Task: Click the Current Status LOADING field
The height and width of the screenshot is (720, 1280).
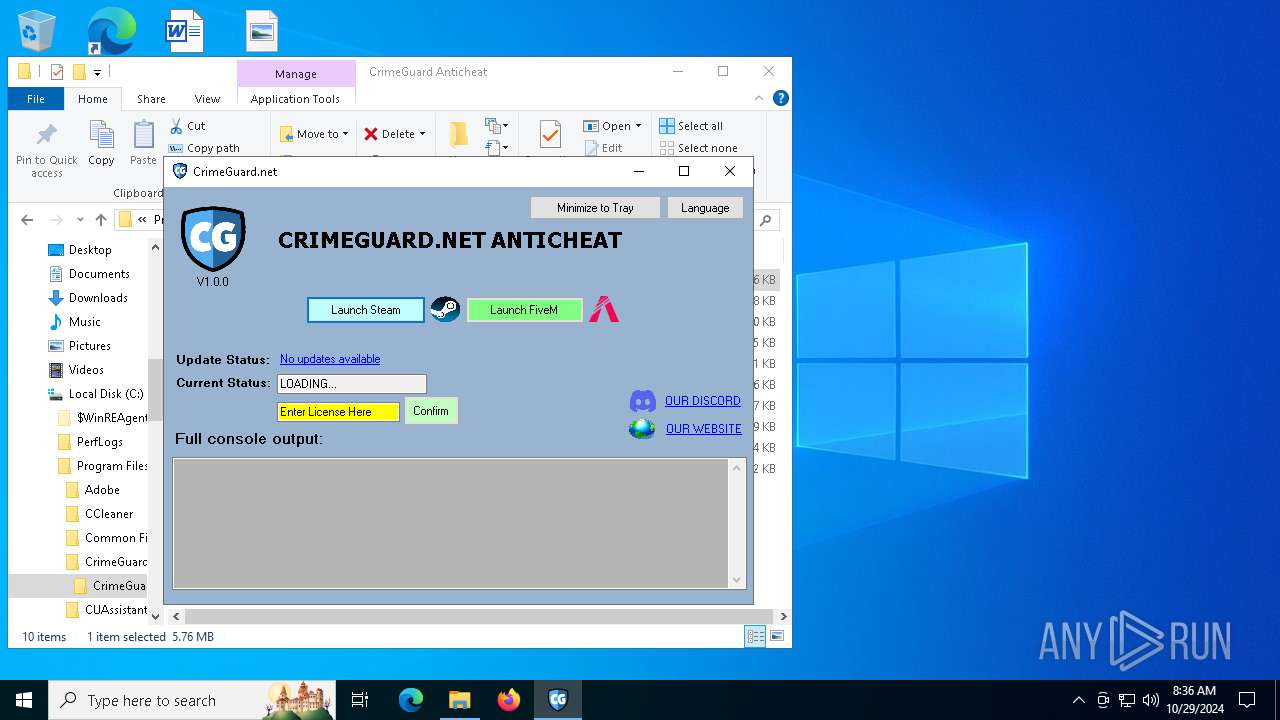Action: [x=352, y=384]
